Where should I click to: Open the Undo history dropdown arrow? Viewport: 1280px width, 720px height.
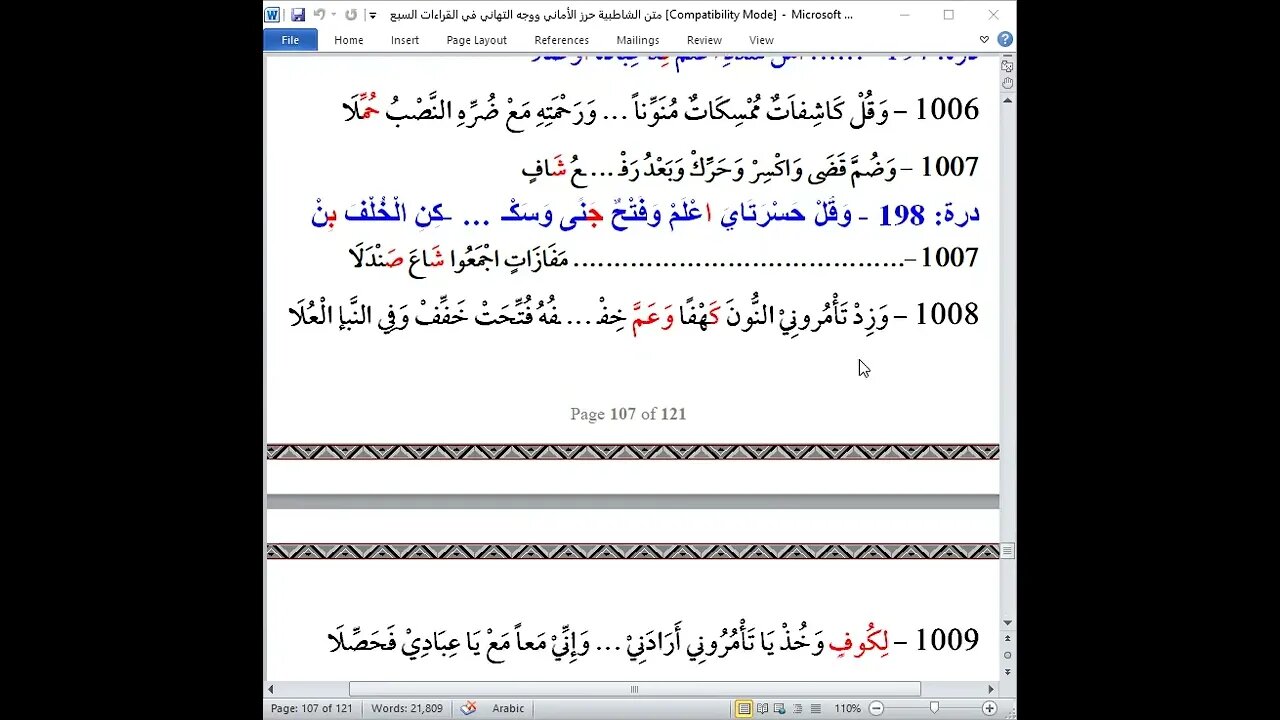(333, 15)
